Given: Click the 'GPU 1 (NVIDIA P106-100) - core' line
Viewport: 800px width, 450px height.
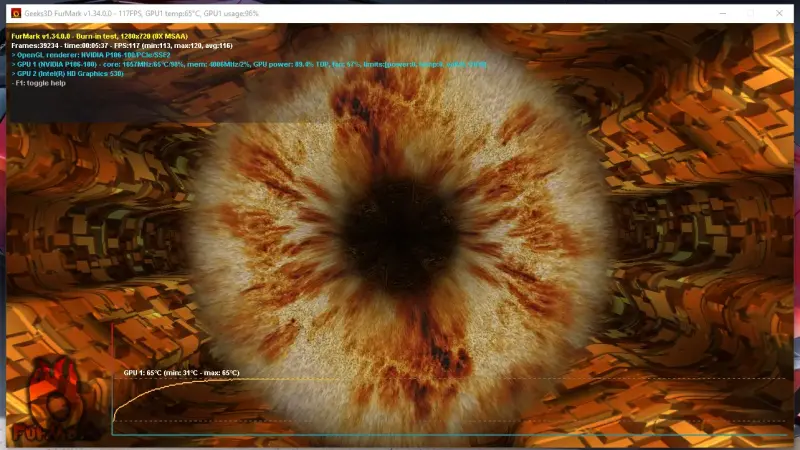Looking at the screenshot, I should (249, 64).
